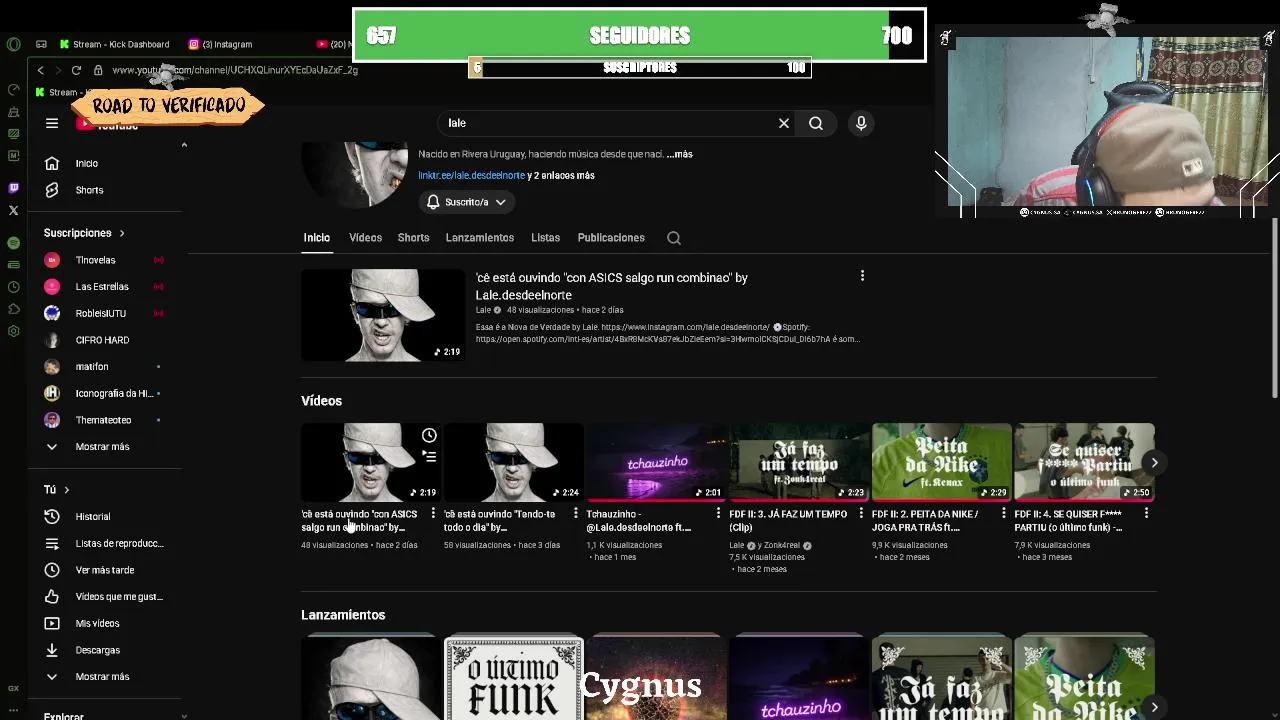This screenshot has width=1280, height=720.
Task: Open options for 'Tendo-te todo o dia' video
Action: click(575, 513)
